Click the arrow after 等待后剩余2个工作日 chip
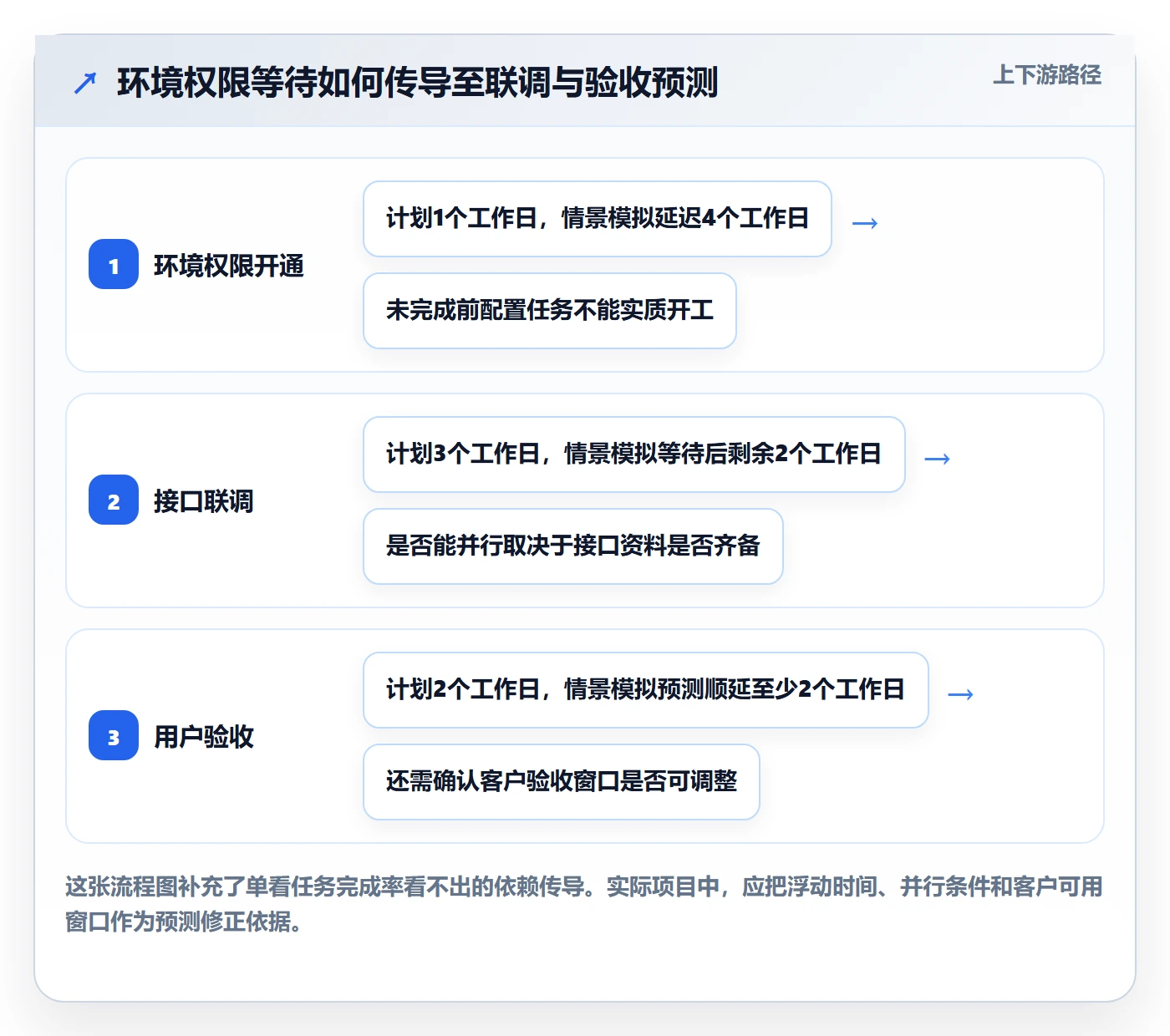1170x1036 pixels. tap(937, 458)
